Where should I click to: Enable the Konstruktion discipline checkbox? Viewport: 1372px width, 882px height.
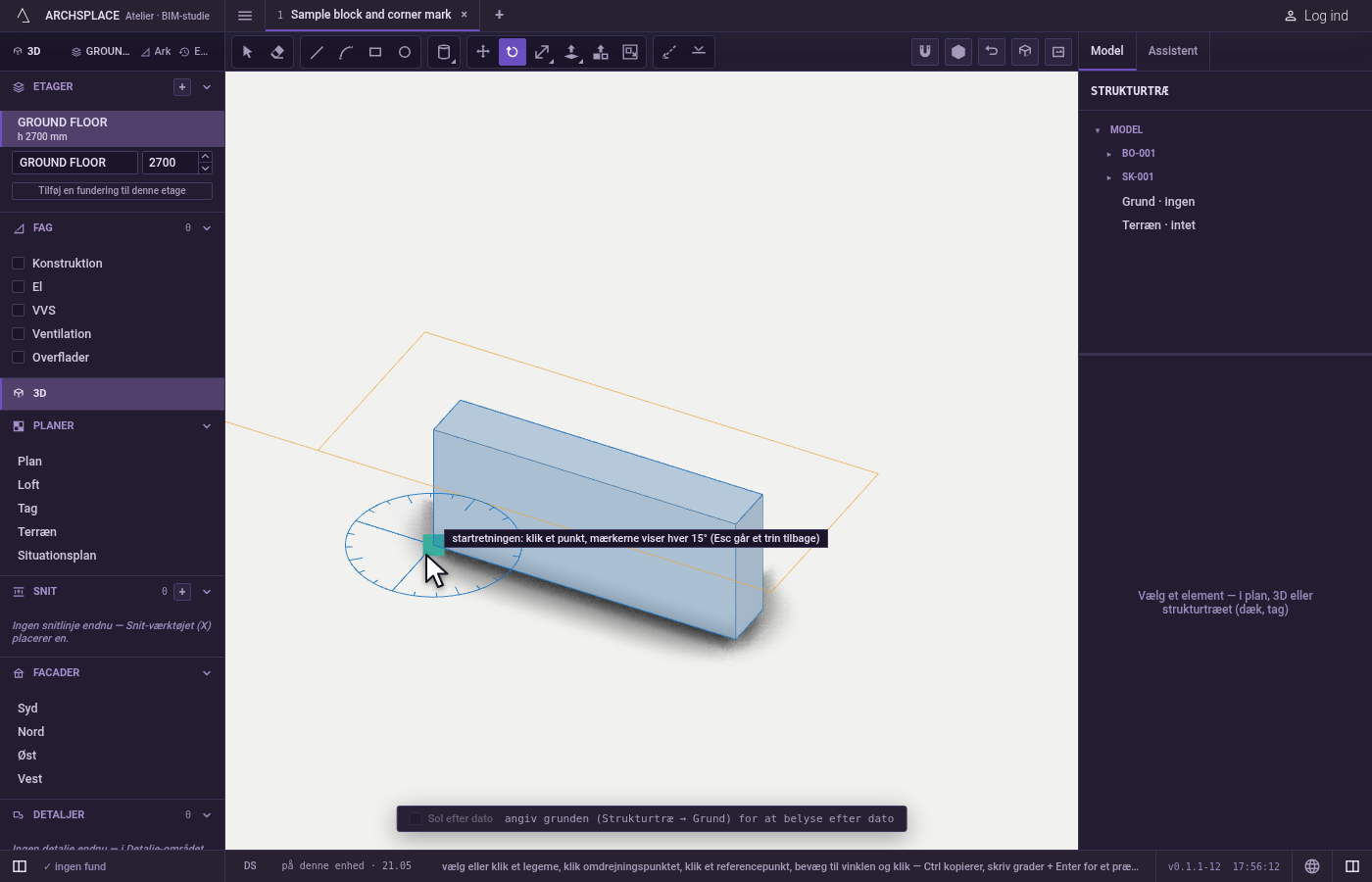18,264
